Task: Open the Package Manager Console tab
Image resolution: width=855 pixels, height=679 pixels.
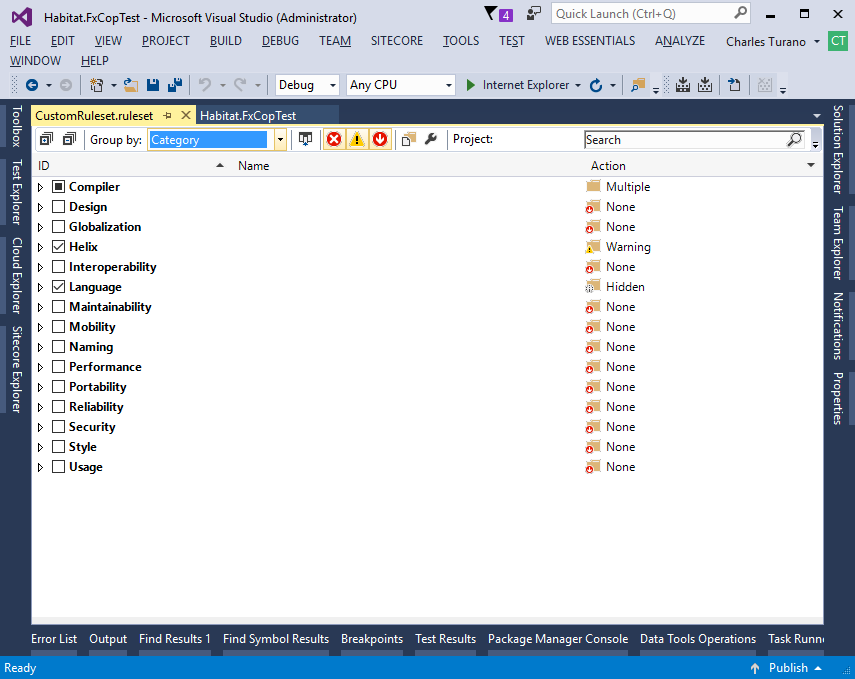Action: [x=558, y=639]
